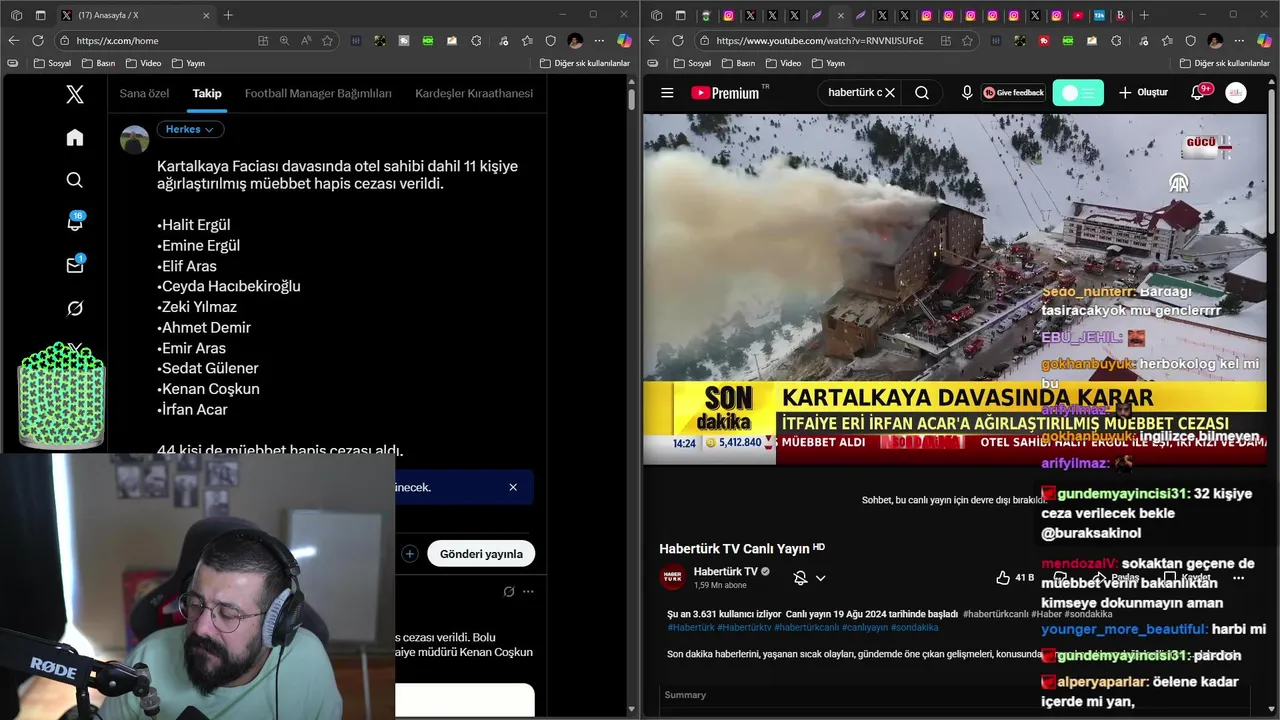Viewport: 1280px width, 720px height.
Task: Select the Takip tab on X
Action: coord(207,93)
